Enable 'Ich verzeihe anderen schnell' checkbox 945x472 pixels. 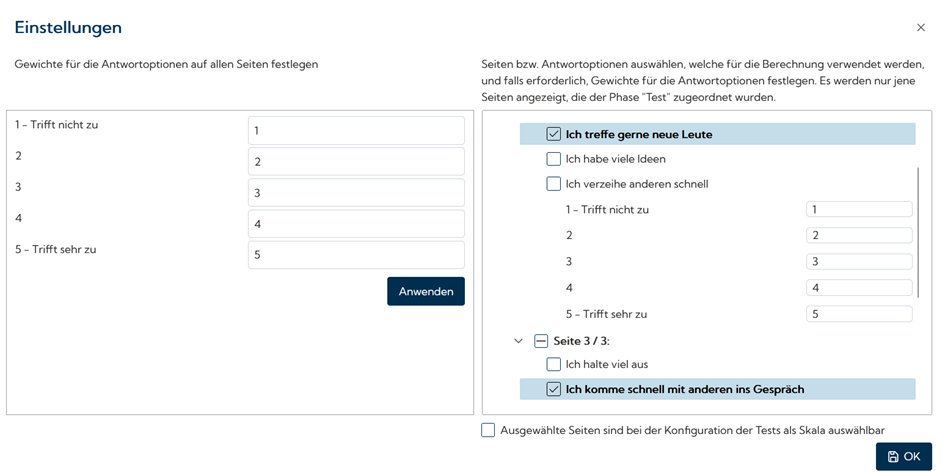click(553, 184)
